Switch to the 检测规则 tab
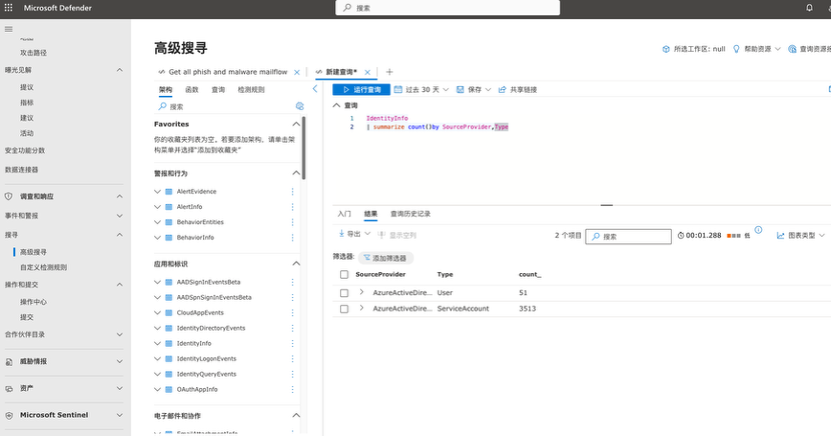Image resolution: width=832 pixels, height=436 pixels. click(x=251, y=90)
